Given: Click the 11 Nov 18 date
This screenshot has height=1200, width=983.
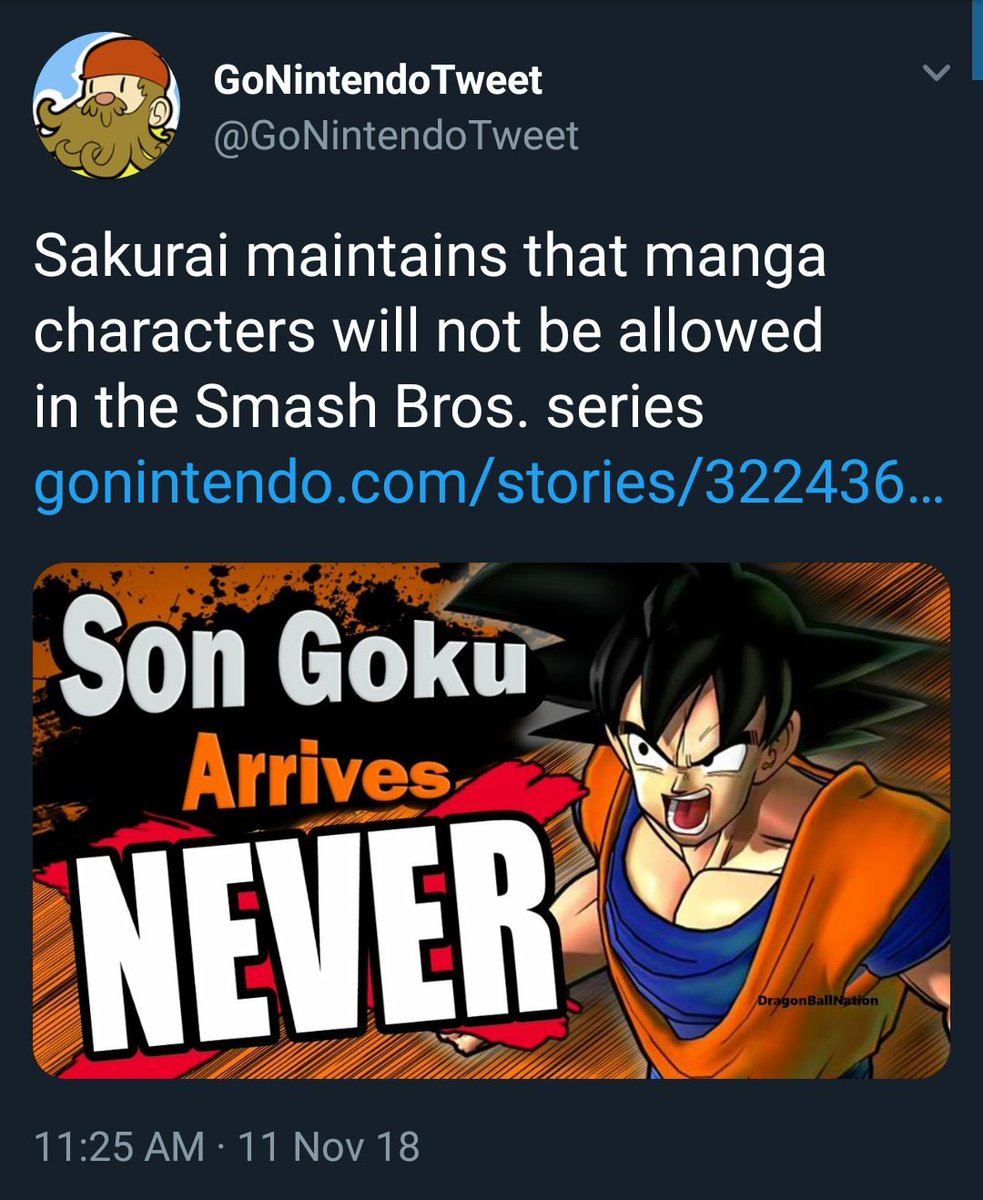Looking at the screenshot, I should click(328, 1145).
